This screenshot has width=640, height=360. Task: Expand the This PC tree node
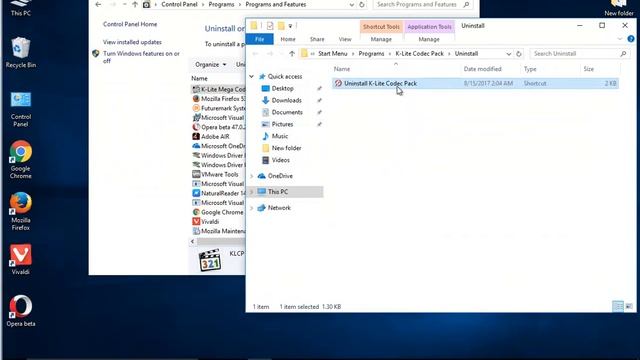[x=251, y=192]
